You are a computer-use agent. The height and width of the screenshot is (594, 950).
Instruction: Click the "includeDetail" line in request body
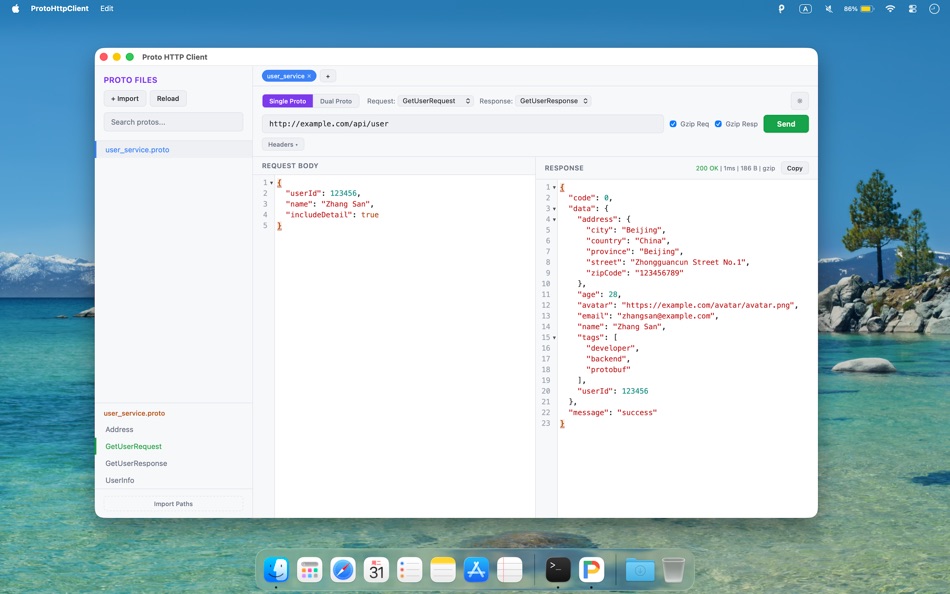tap(332, 215)
